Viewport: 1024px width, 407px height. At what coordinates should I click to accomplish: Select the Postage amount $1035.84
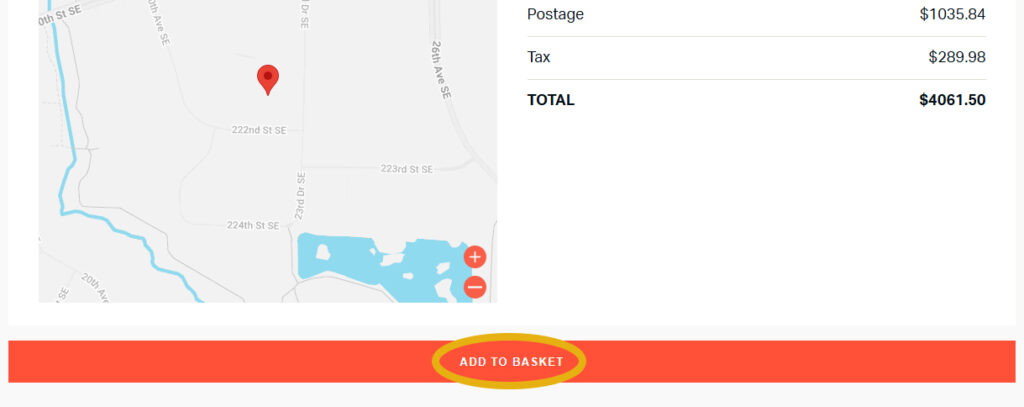click(952, 14)
